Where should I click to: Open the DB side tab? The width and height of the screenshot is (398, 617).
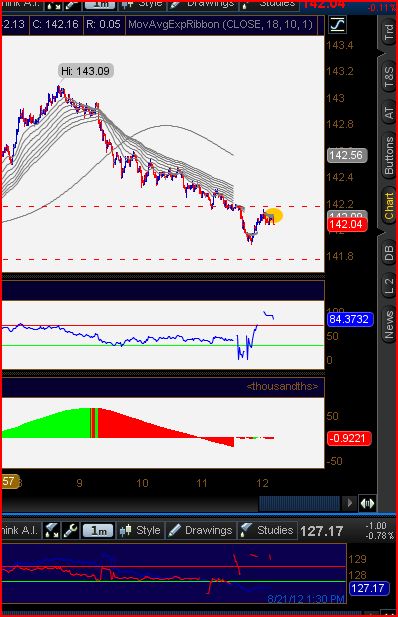(388, 253)
